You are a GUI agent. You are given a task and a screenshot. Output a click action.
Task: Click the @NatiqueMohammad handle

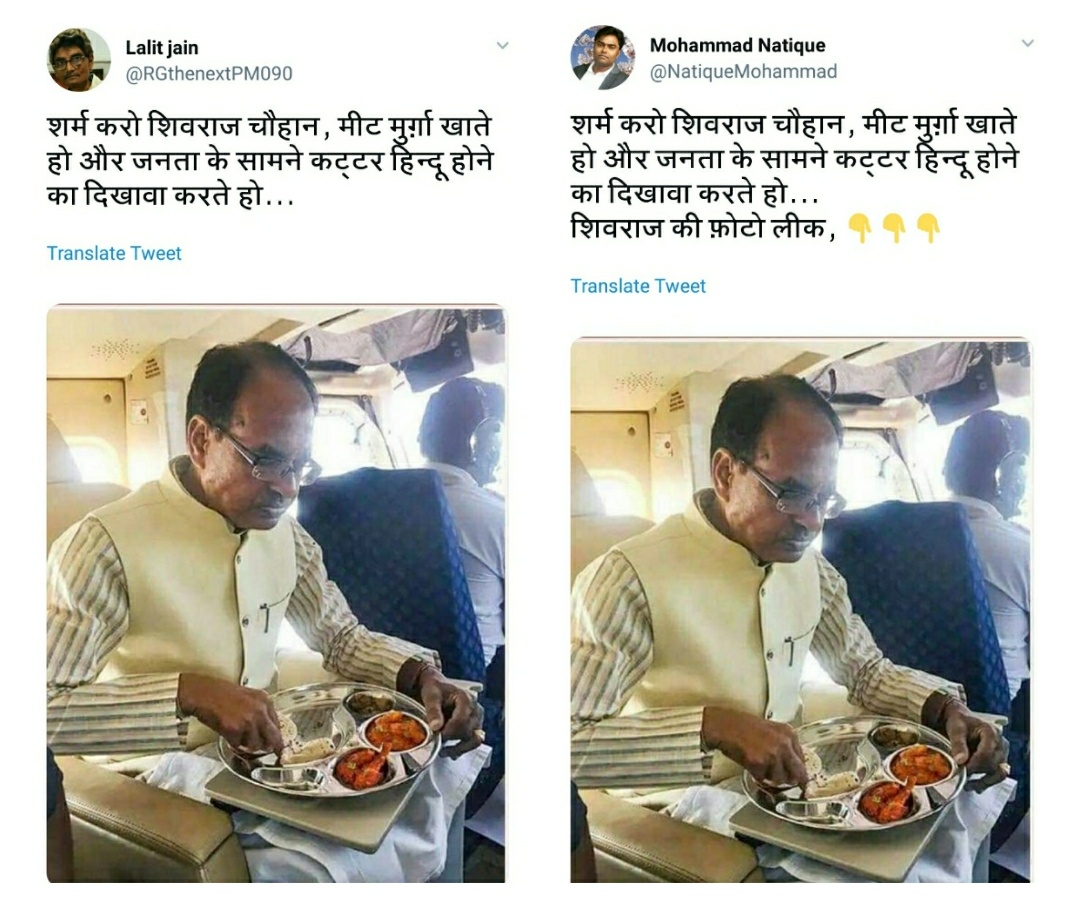point(743,72)
